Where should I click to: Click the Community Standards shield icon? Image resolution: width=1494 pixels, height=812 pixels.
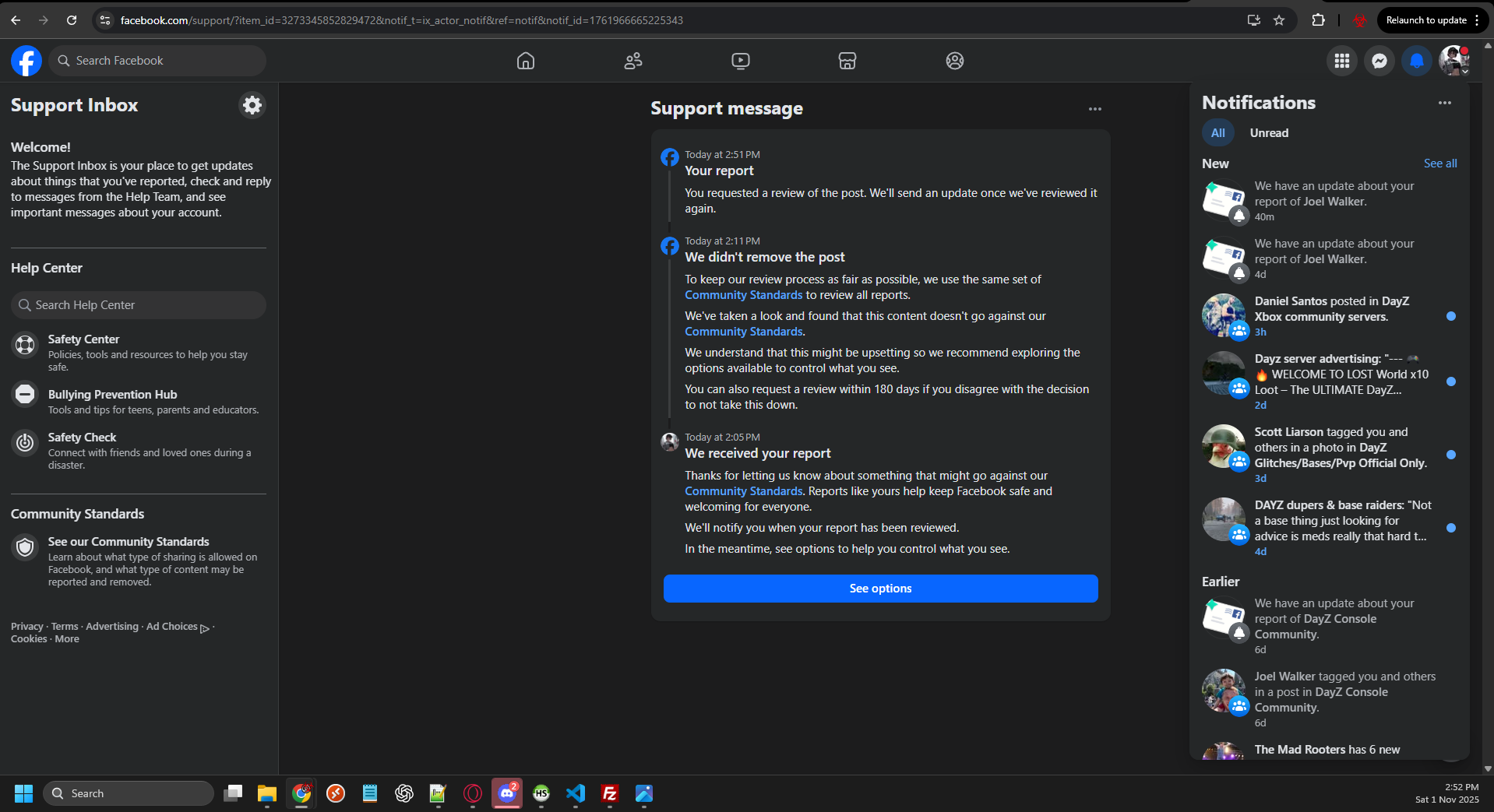click(x=25, y=547)
